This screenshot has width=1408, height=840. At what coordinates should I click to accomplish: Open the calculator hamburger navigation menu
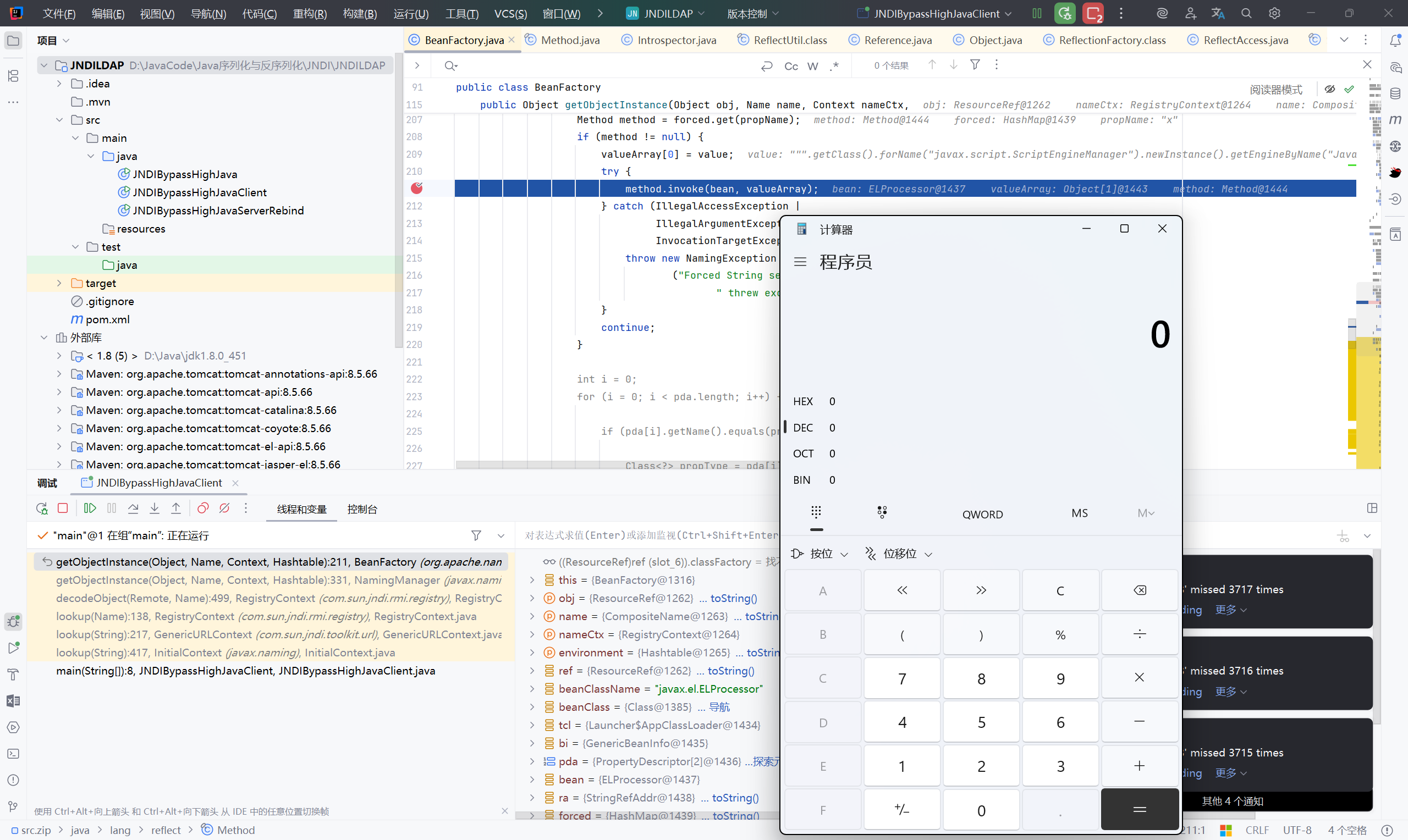(x=800, y=262)
